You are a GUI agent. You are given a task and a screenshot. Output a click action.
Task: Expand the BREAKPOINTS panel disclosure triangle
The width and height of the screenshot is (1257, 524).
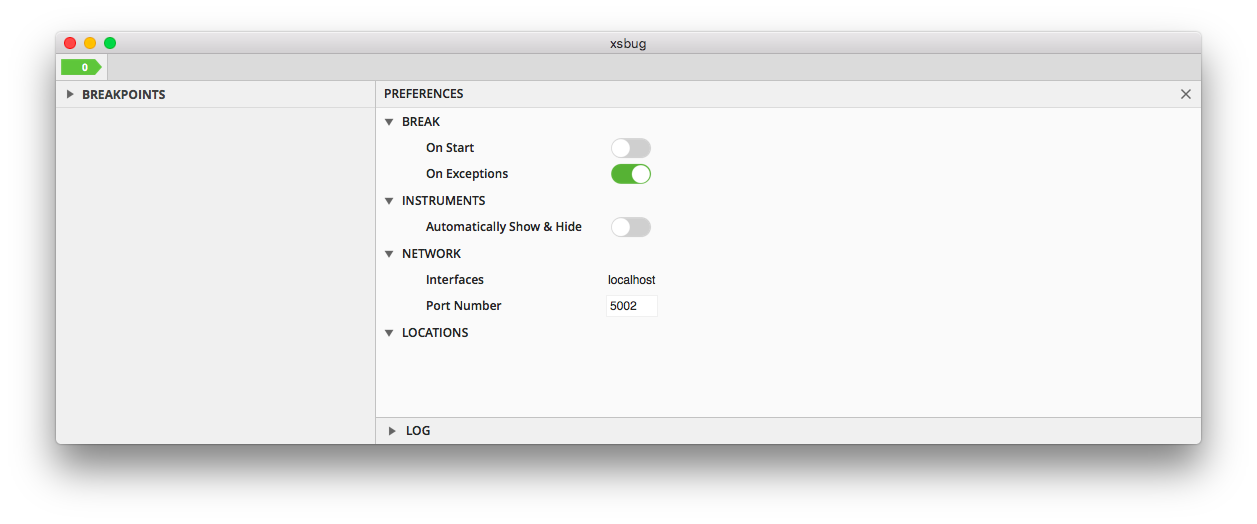click(70, 94)
